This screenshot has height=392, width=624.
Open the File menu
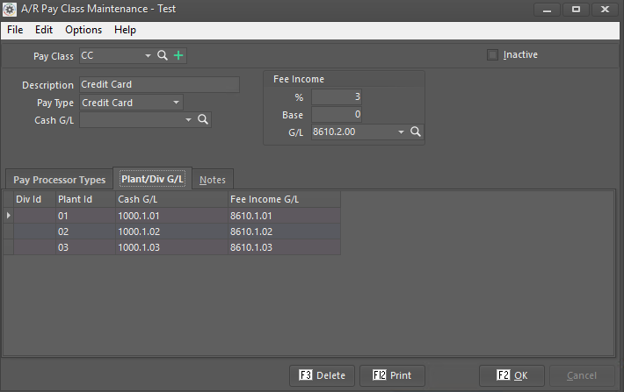(15, 30)
